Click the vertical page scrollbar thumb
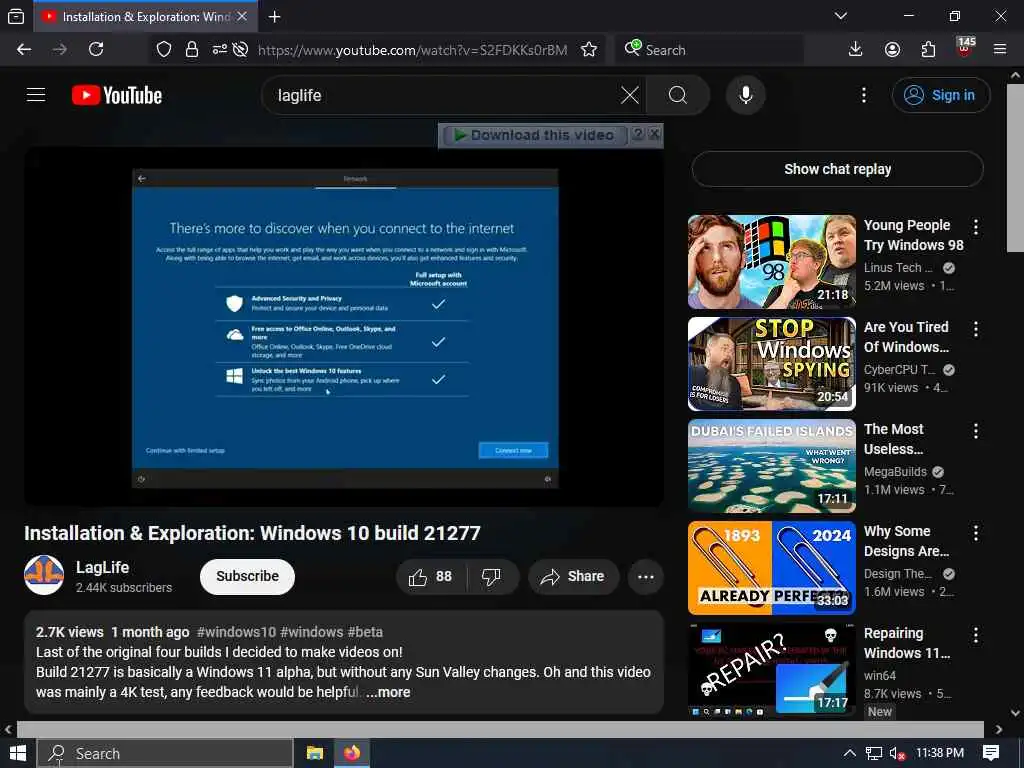Viewport: 1024px width, 768px height. click(x=1016, y=168)
